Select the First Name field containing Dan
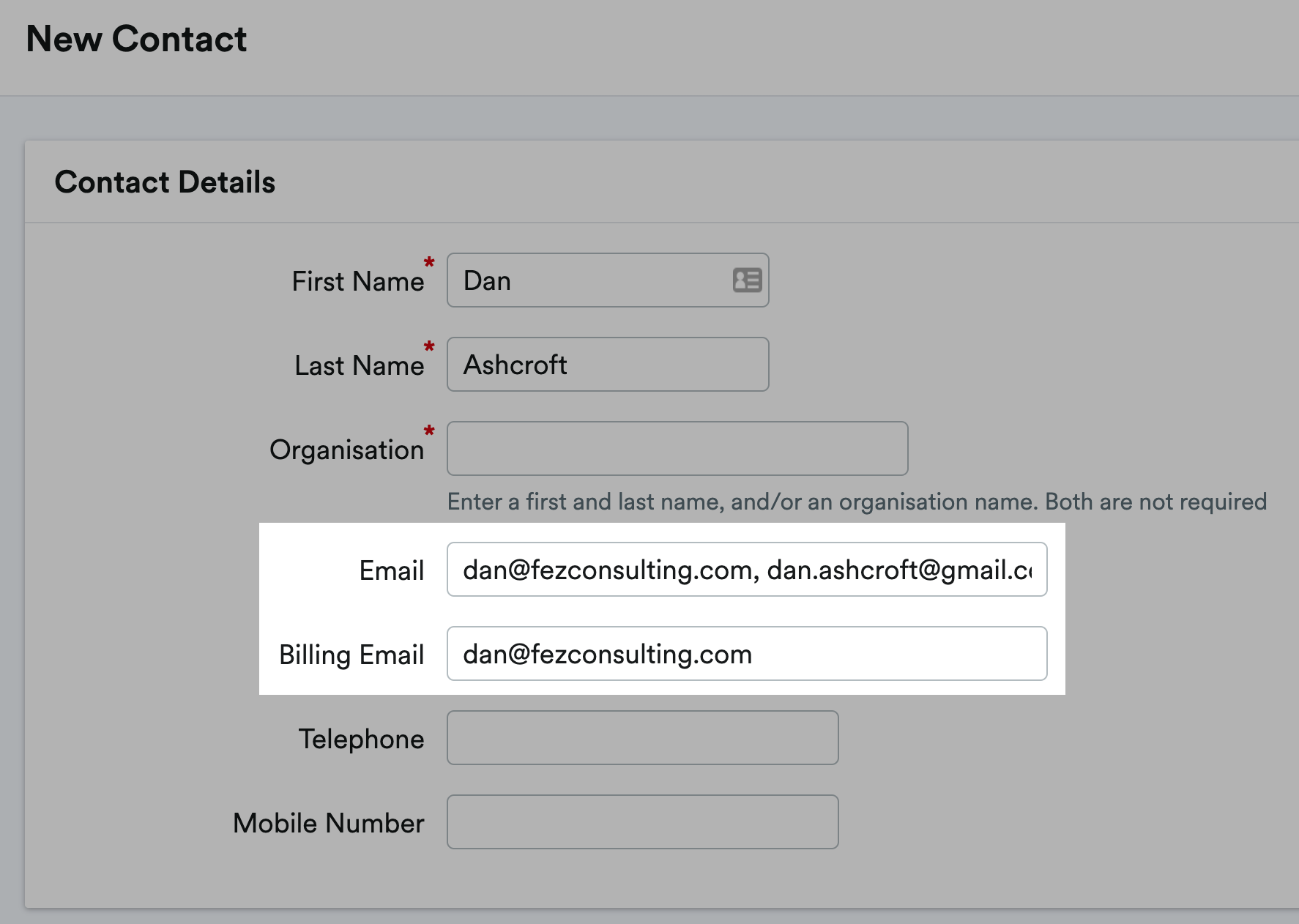The height and width of the screenshot is (924, 1299). pyautogui.click(x=608, y=280)
